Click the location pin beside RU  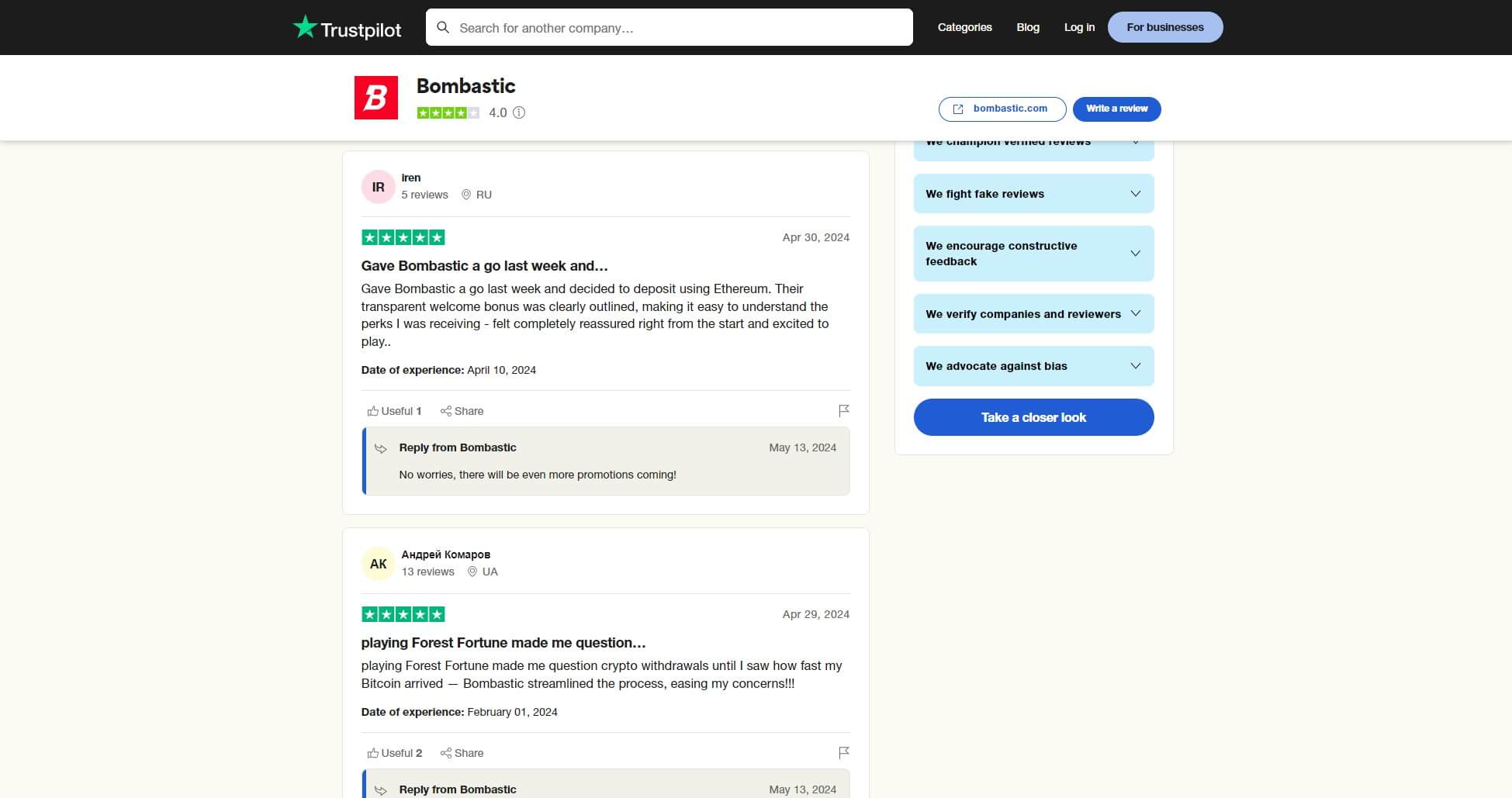coord(466,195)
